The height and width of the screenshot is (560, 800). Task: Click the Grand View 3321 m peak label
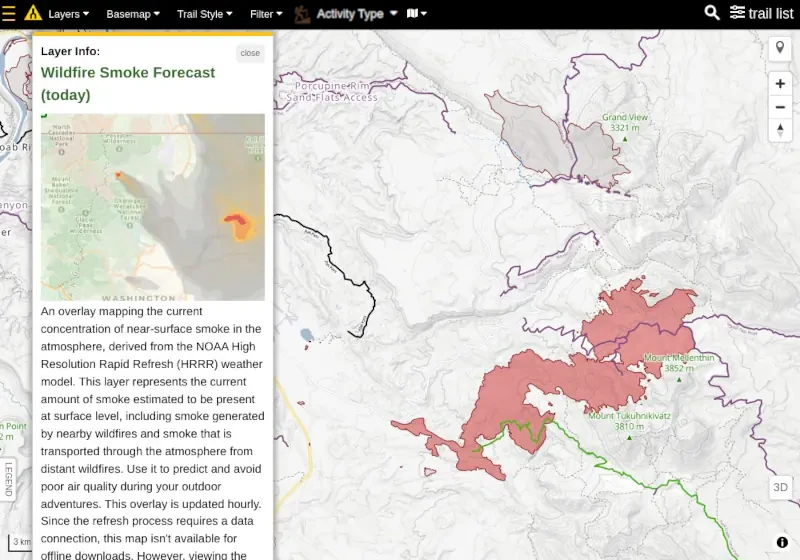[624, 122]
